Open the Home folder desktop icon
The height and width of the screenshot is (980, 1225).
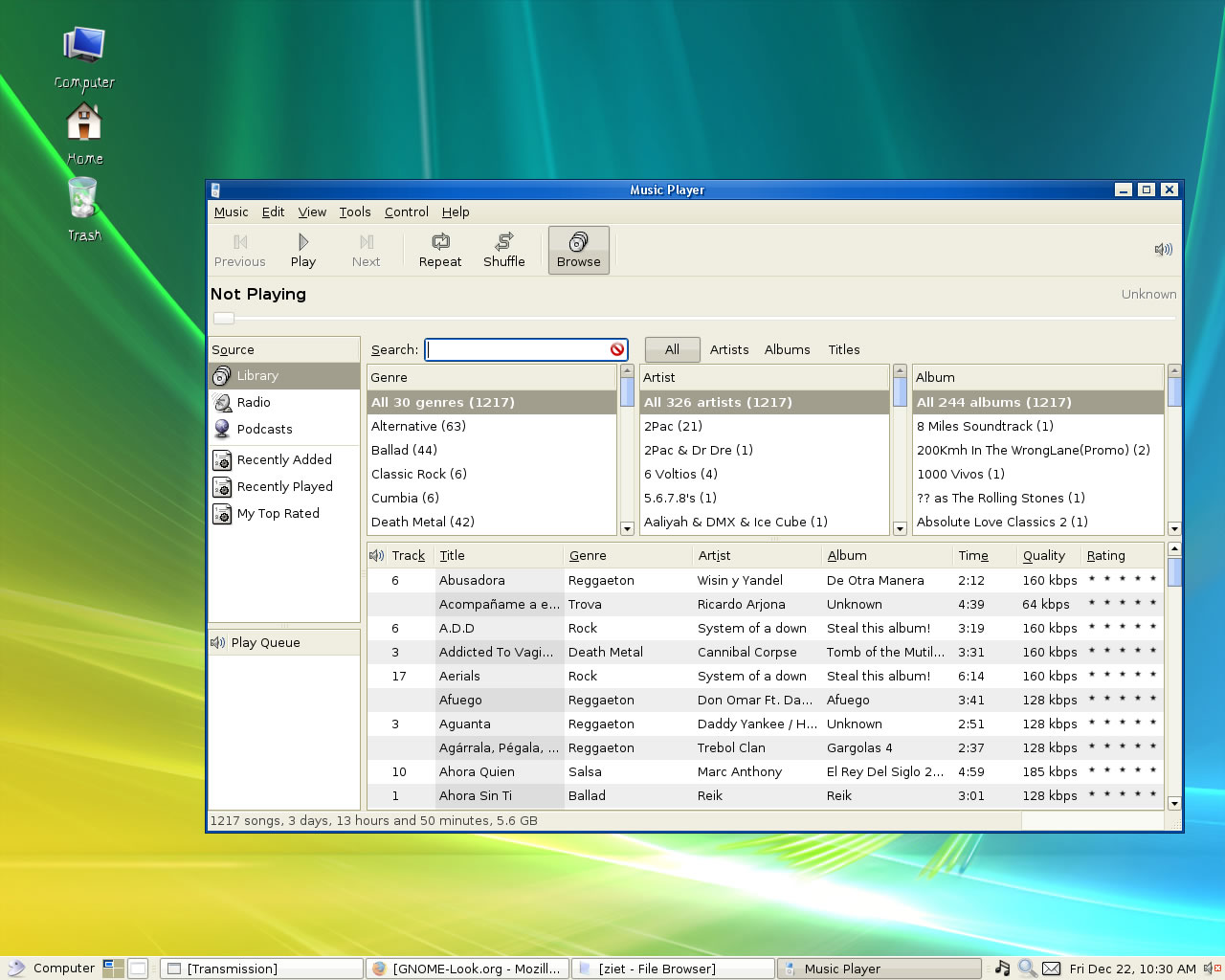pyautogui.click(x=84, y=134)
